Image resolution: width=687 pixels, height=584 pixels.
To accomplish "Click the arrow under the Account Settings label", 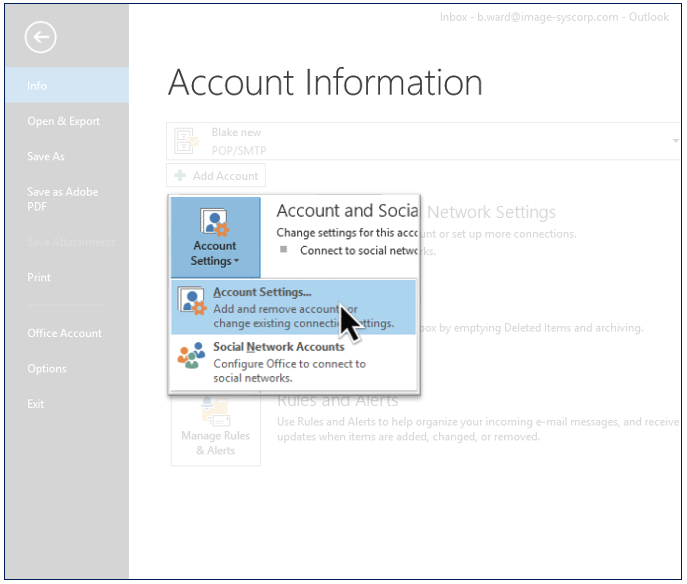I will point(237,262).
